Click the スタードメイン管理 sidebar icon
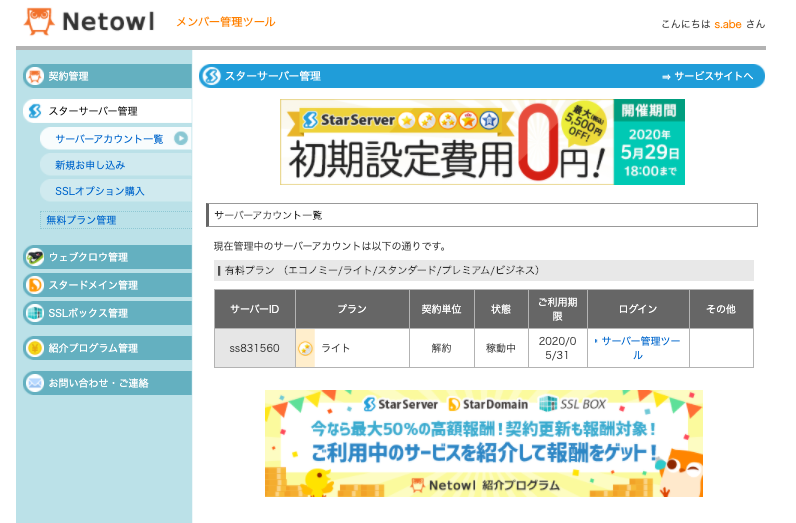Screen dimensions: 796x523 [34, 285]
